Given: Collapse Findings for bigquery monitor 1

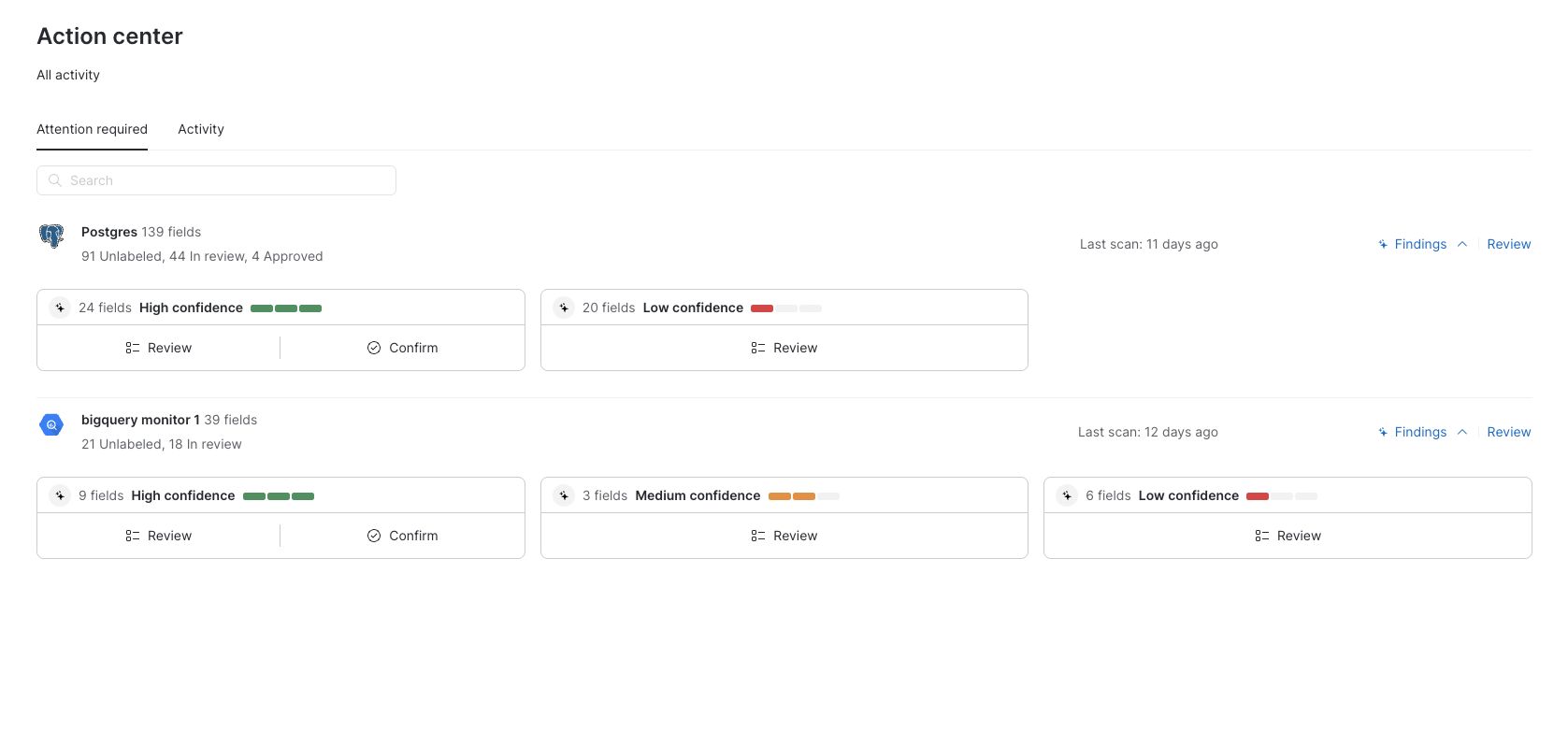Looking at the screenshot, I should tap(1419, 432).
